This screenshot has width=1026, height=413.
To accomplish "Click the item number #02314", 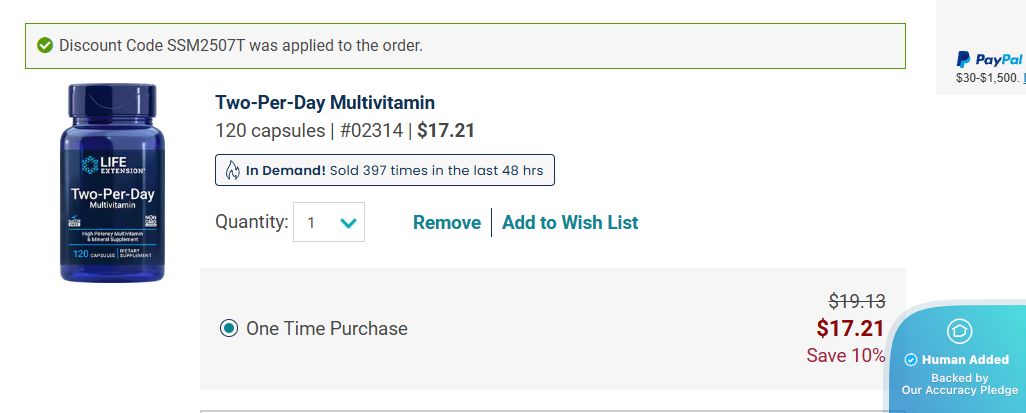I will [370, 130].
